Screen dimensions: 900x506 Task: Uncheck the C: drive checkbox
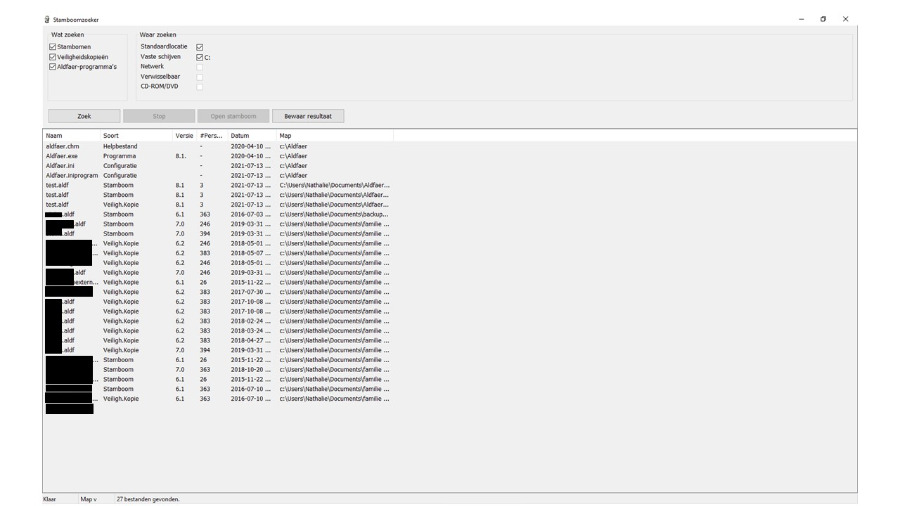tap(200, 57)
